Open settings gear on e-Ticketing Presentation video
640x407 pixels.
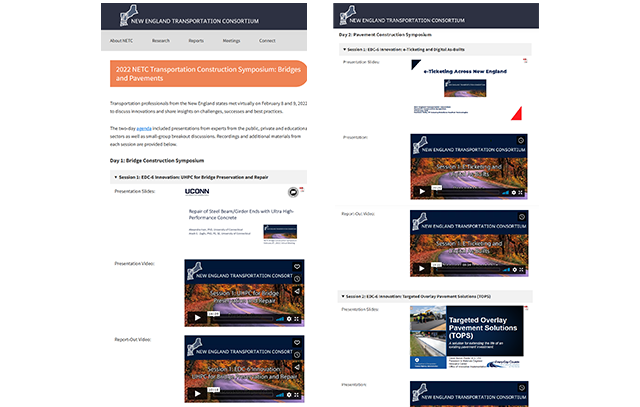click(514, 193)
